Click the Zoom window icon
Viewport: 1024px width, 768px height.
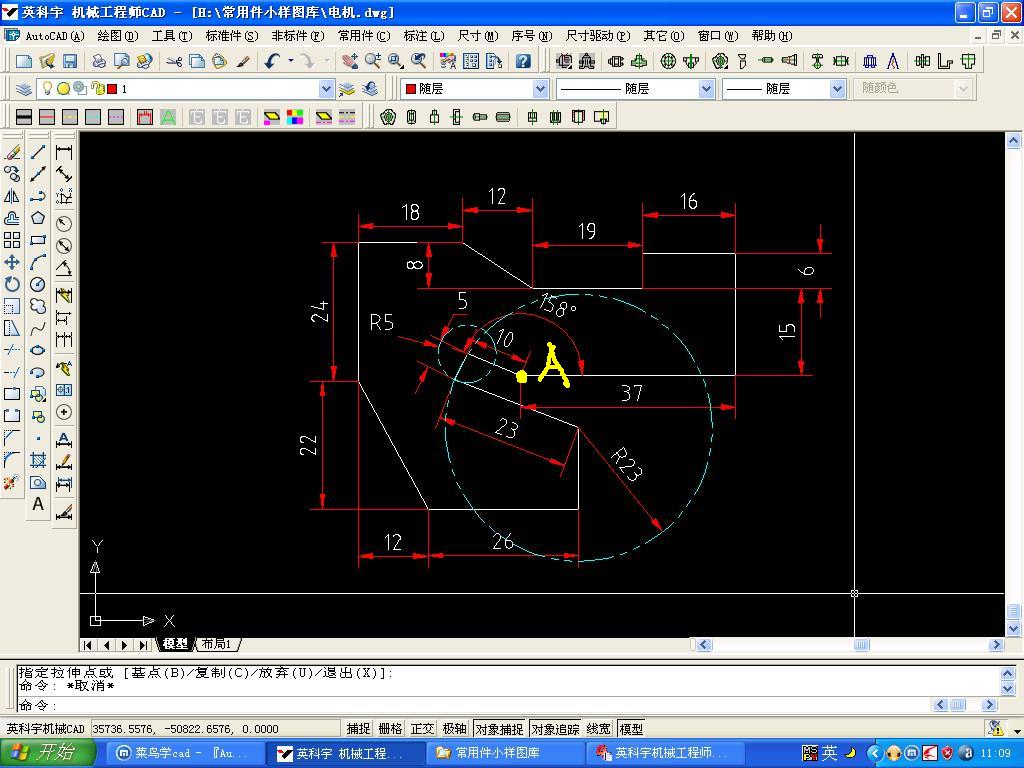click(x=396, y=61)
